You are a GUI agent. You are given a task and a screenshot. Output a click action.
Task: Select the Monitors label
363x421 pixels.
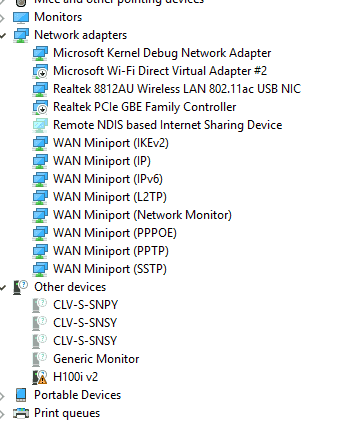click(x=58, y=17)
